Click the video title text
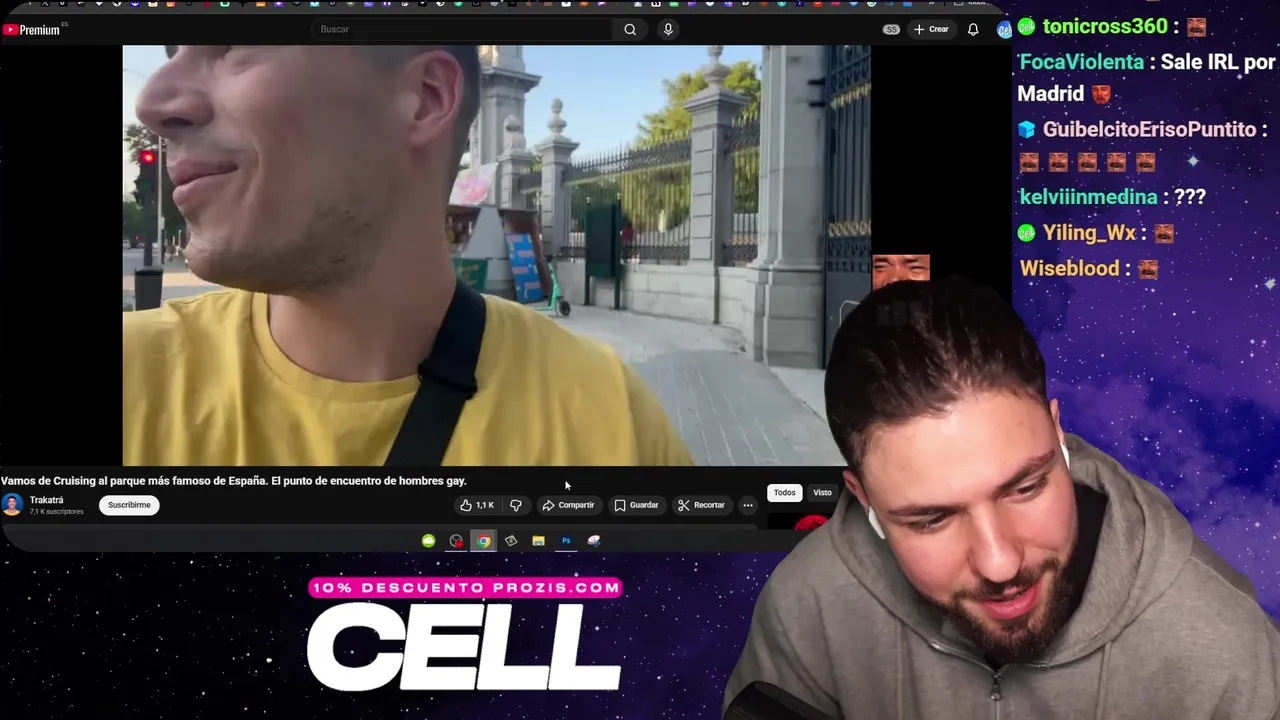 click(x=234, y=481)
